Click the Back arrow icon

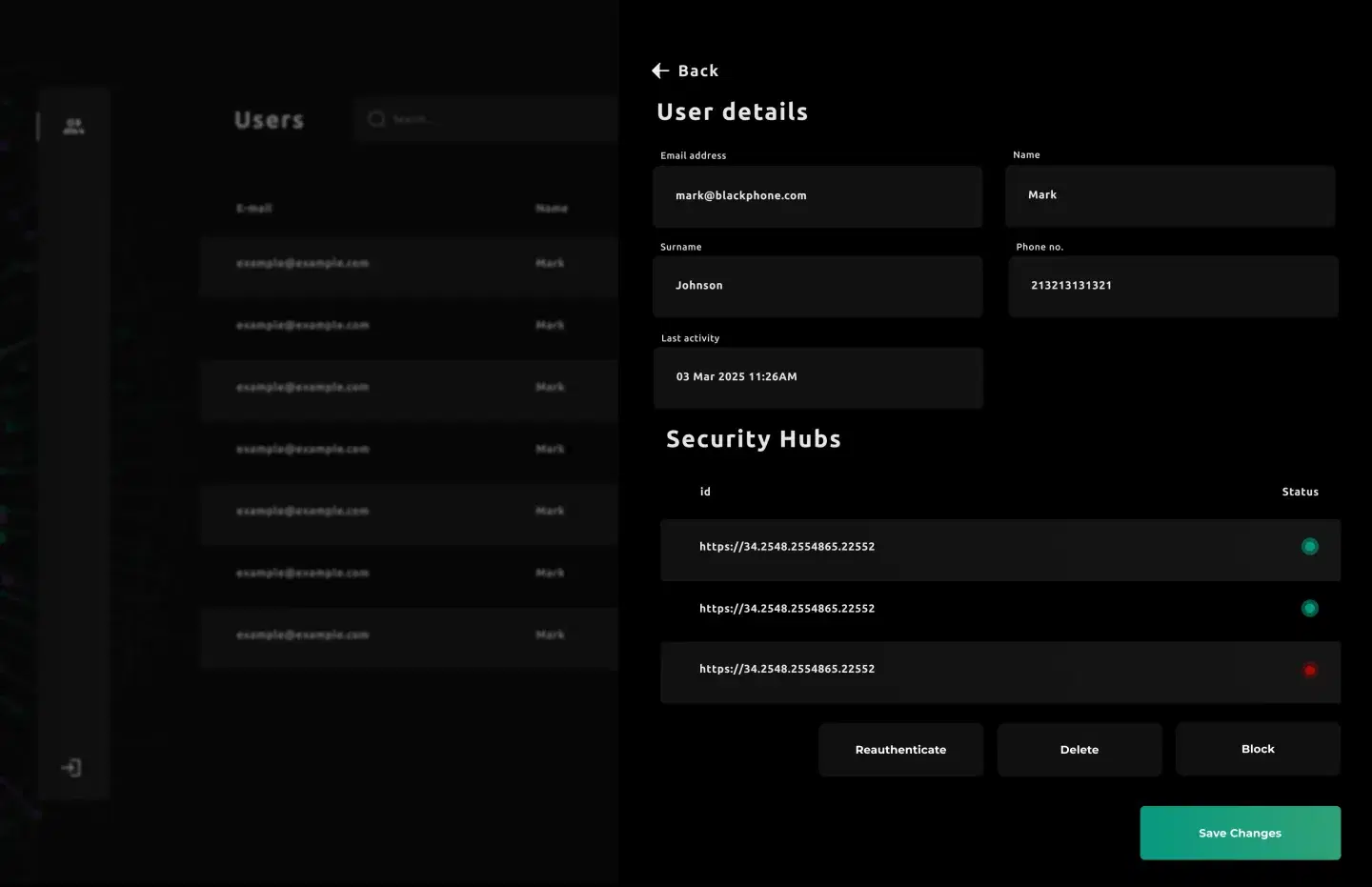click(660, 71)
